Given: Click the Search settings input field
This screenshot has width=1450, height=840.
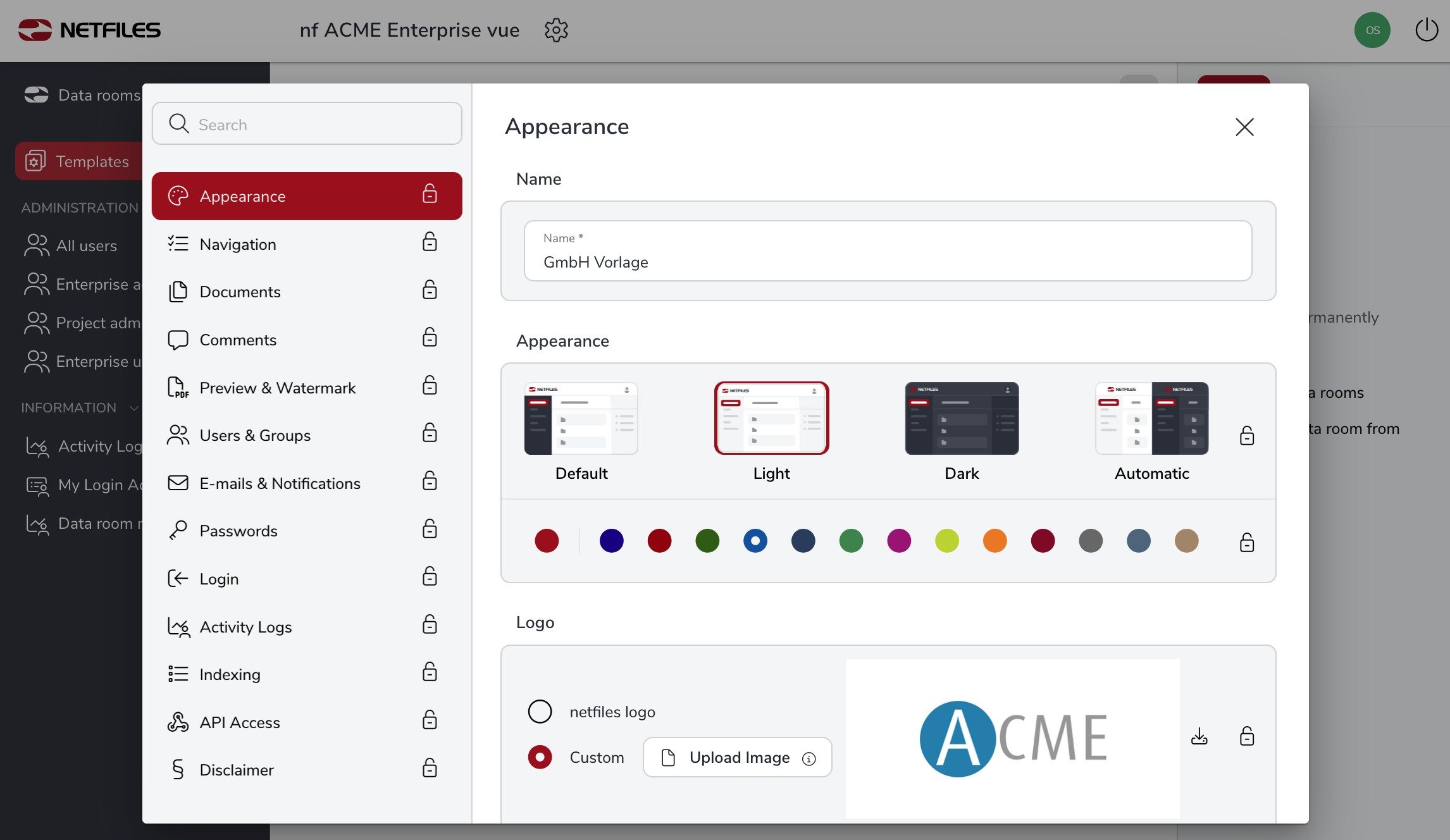Looking at the screenshot, I should point(307,124).
